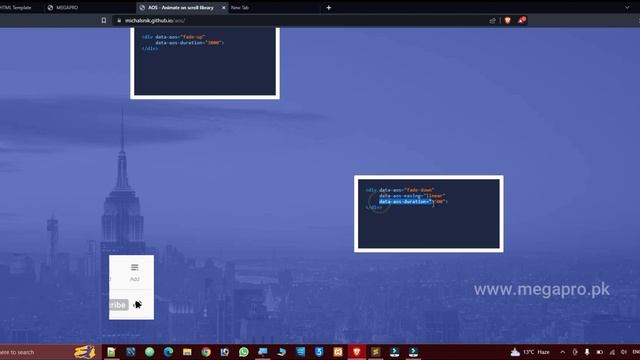Launch Microsoft Edge from taskbar
This screenshot has width=640, height=360.
168,352
